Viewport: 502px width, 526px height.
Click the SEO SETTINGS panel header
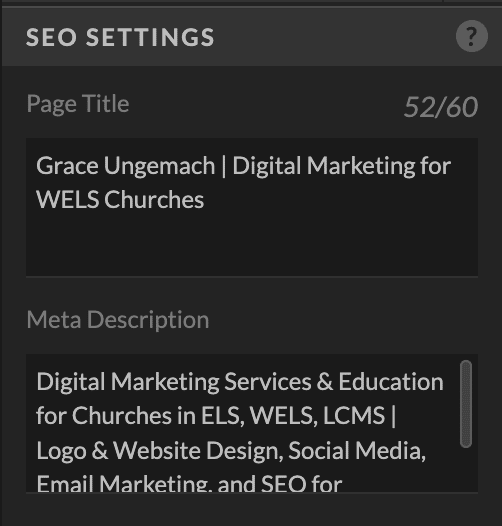(252, 36)
